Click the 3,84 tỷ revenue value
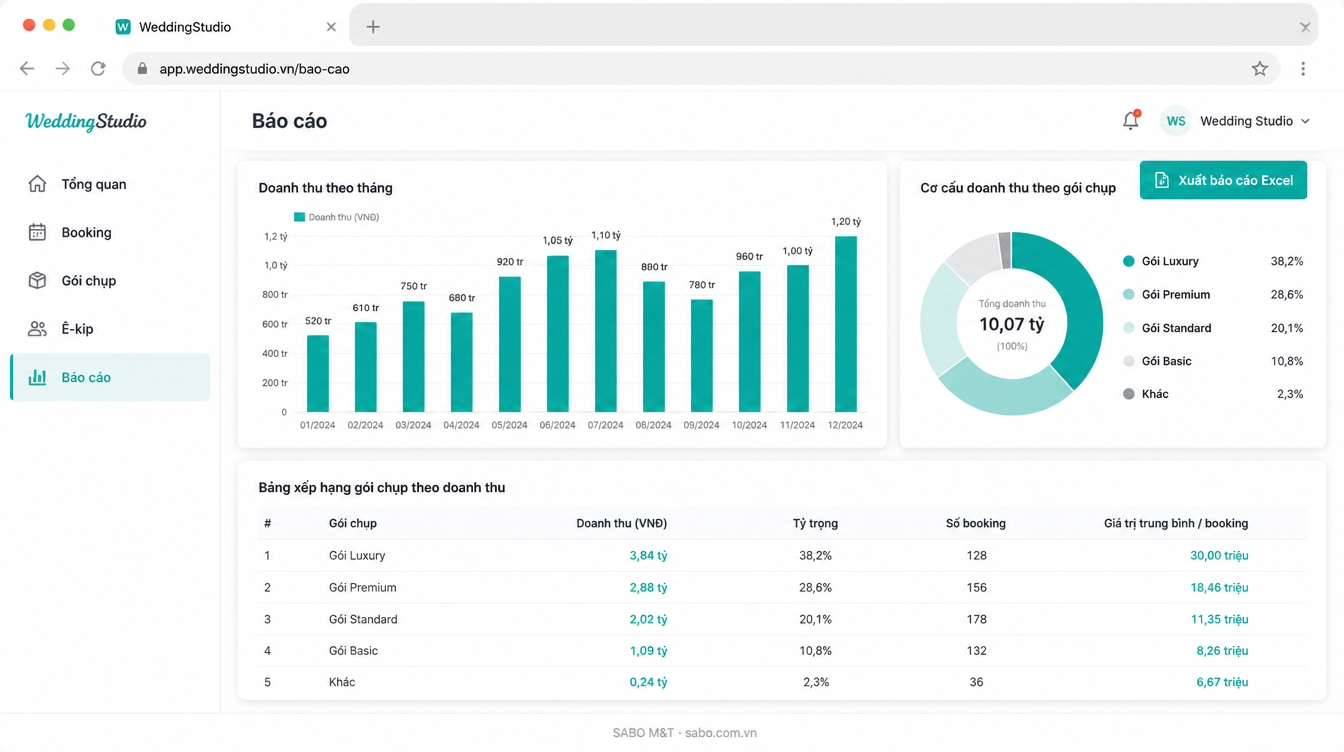Screen dimensions: 1344x752 (648, 555)
